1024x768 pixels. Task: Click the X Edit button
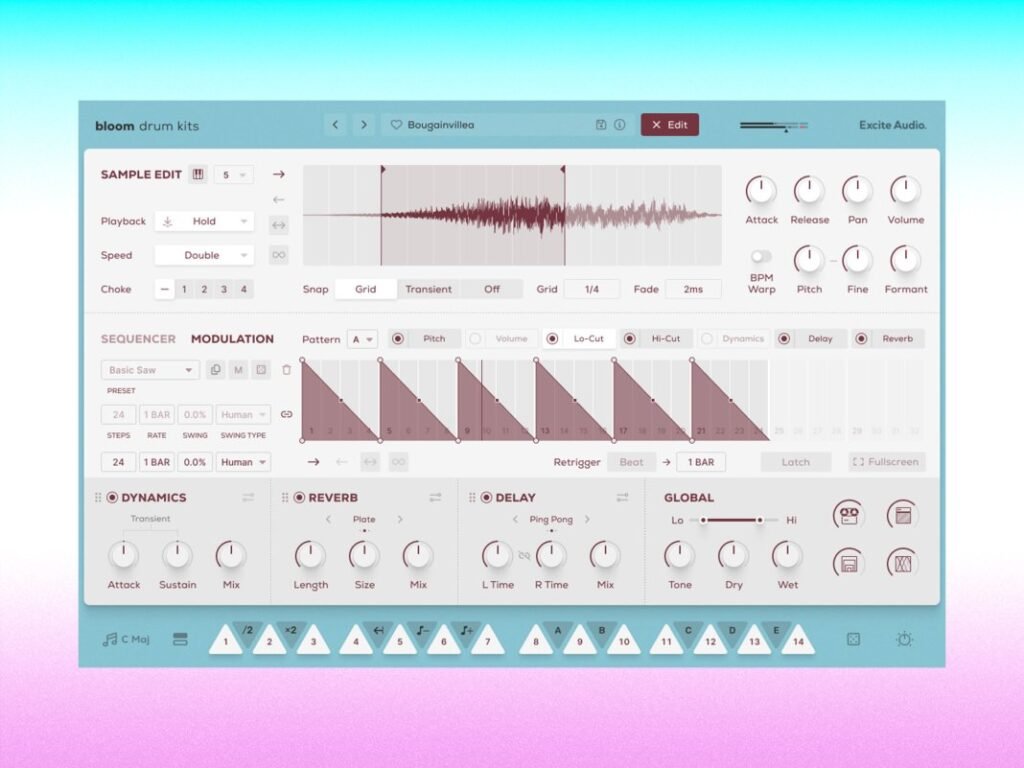click(x=669, y=124)
